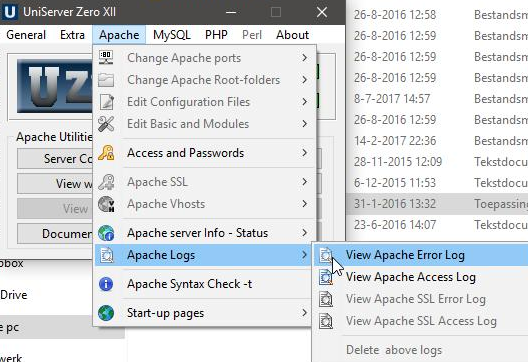Open the General menu
Screen dimensions: 528x362
point(26,35)
